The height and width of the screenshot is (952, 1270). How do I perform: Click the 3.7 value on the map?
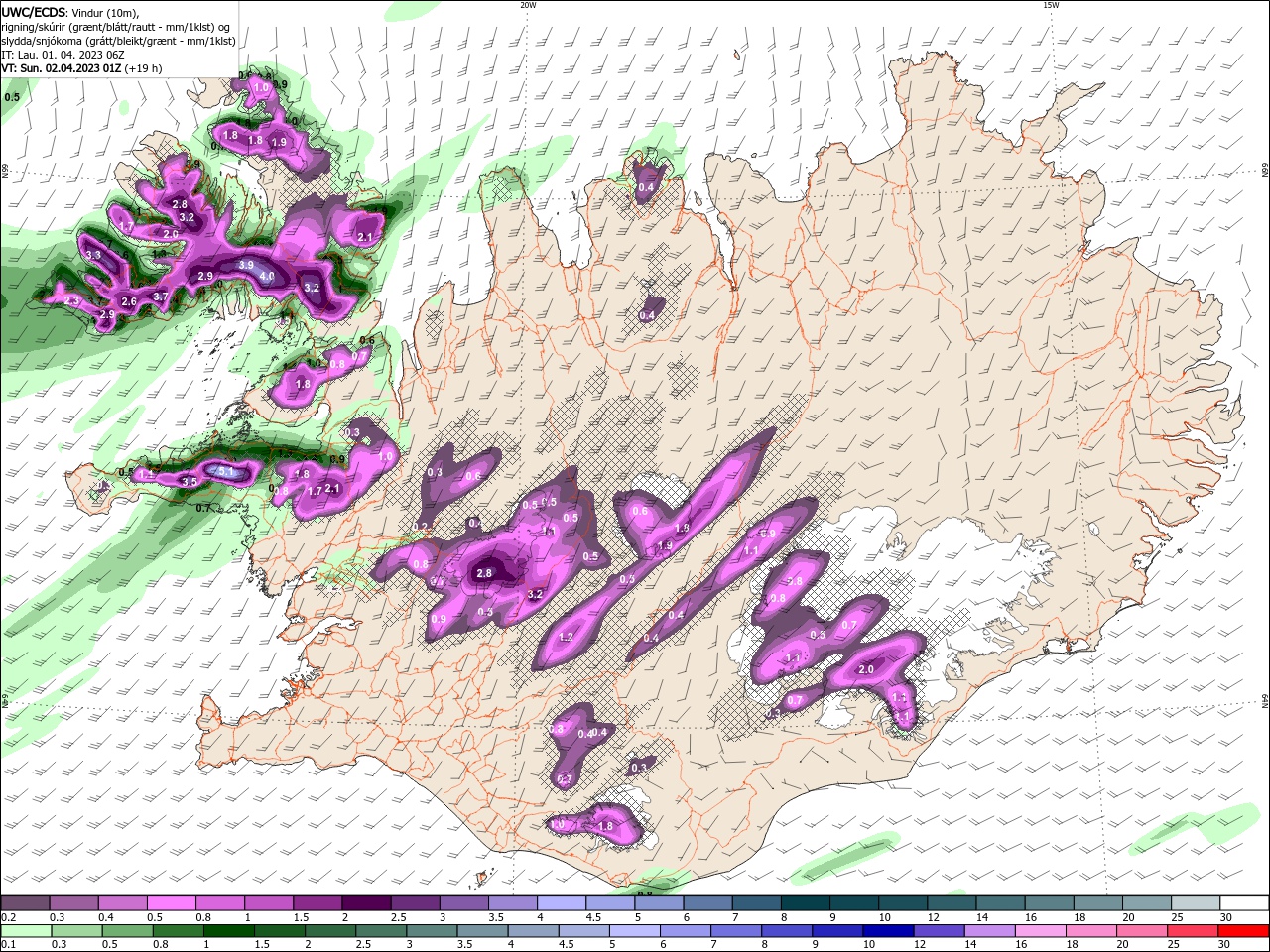(x=161, y=297)
